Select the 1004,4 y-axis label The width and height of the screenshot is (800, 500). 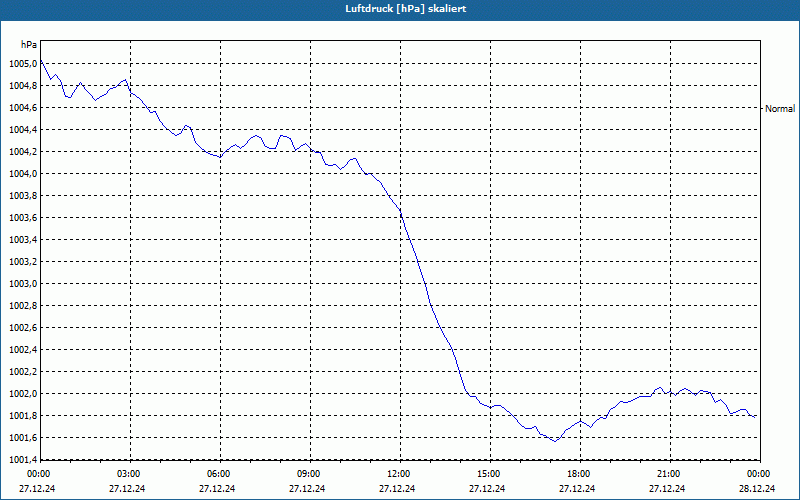click(x=23, y=130)
